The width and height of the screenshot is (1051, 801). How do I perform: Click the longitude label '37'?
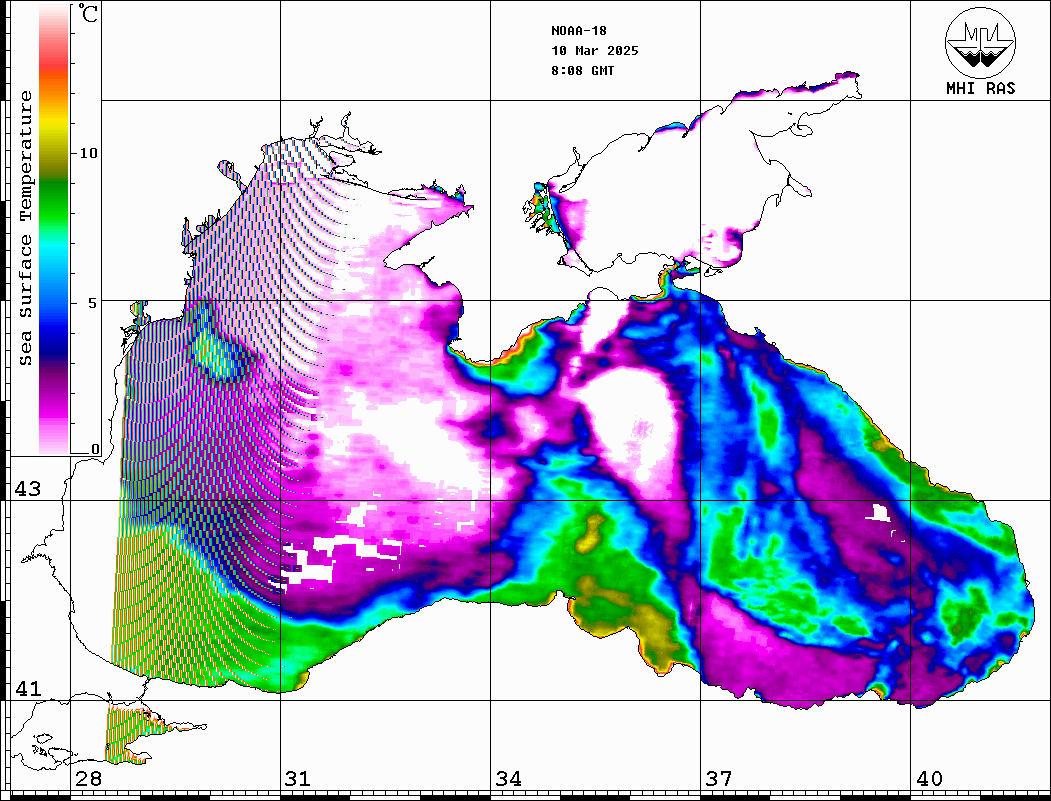click(719, 779)
